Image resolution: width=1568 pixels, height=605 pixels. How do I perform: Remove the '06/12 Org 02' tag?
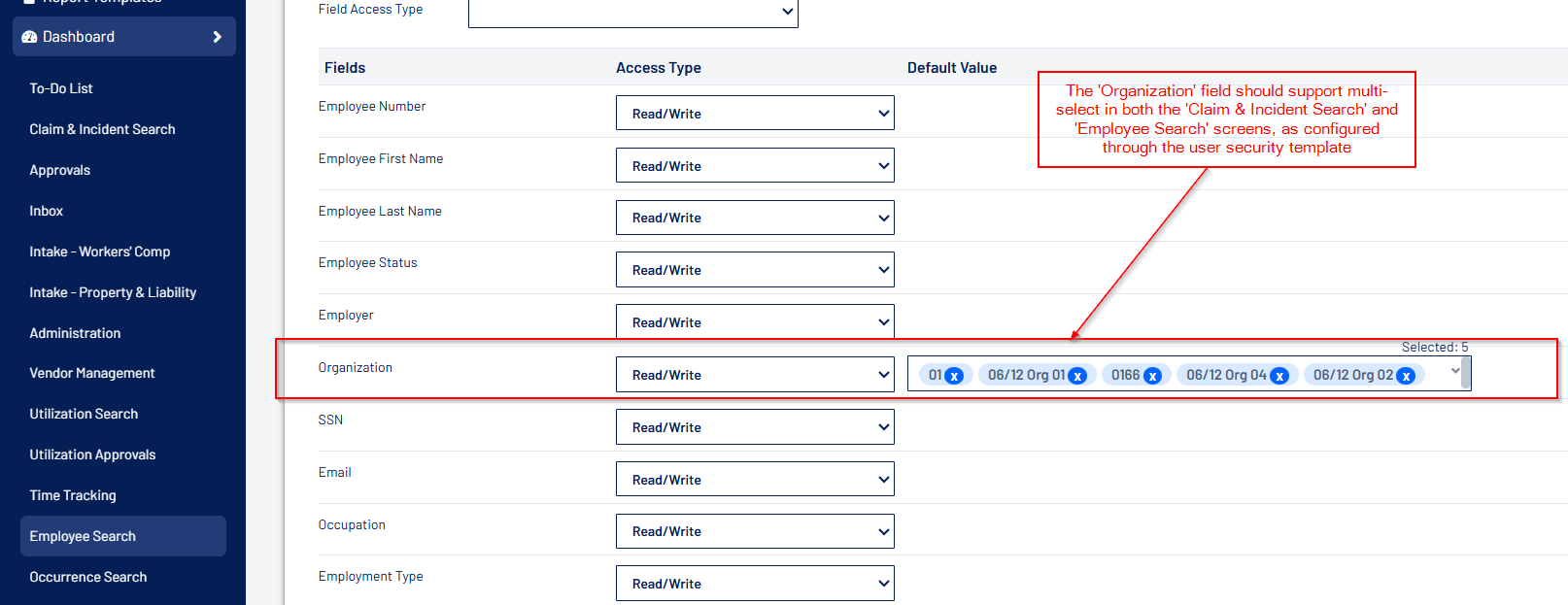coord(1406,376)
